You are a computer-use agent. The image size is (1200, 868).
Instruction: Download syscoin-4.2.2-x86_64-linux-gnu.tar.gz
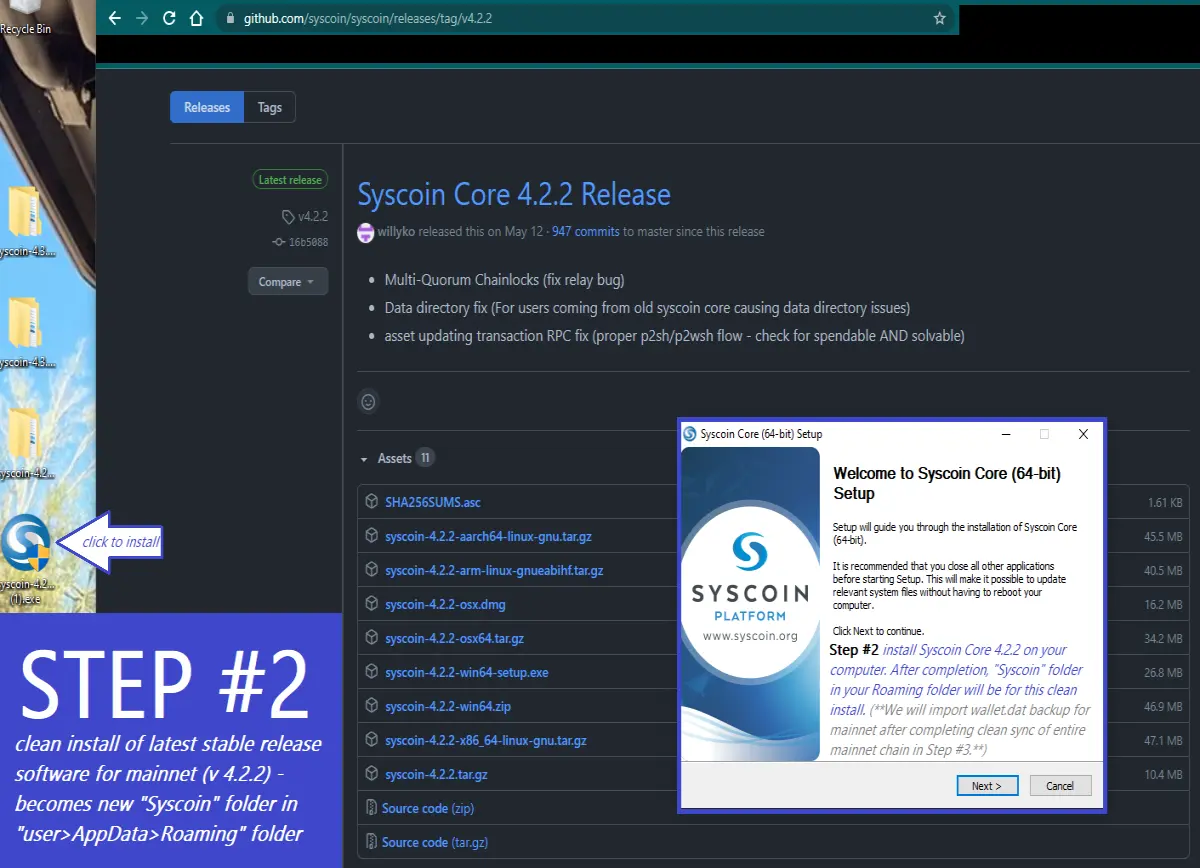(x=486, y=740)
